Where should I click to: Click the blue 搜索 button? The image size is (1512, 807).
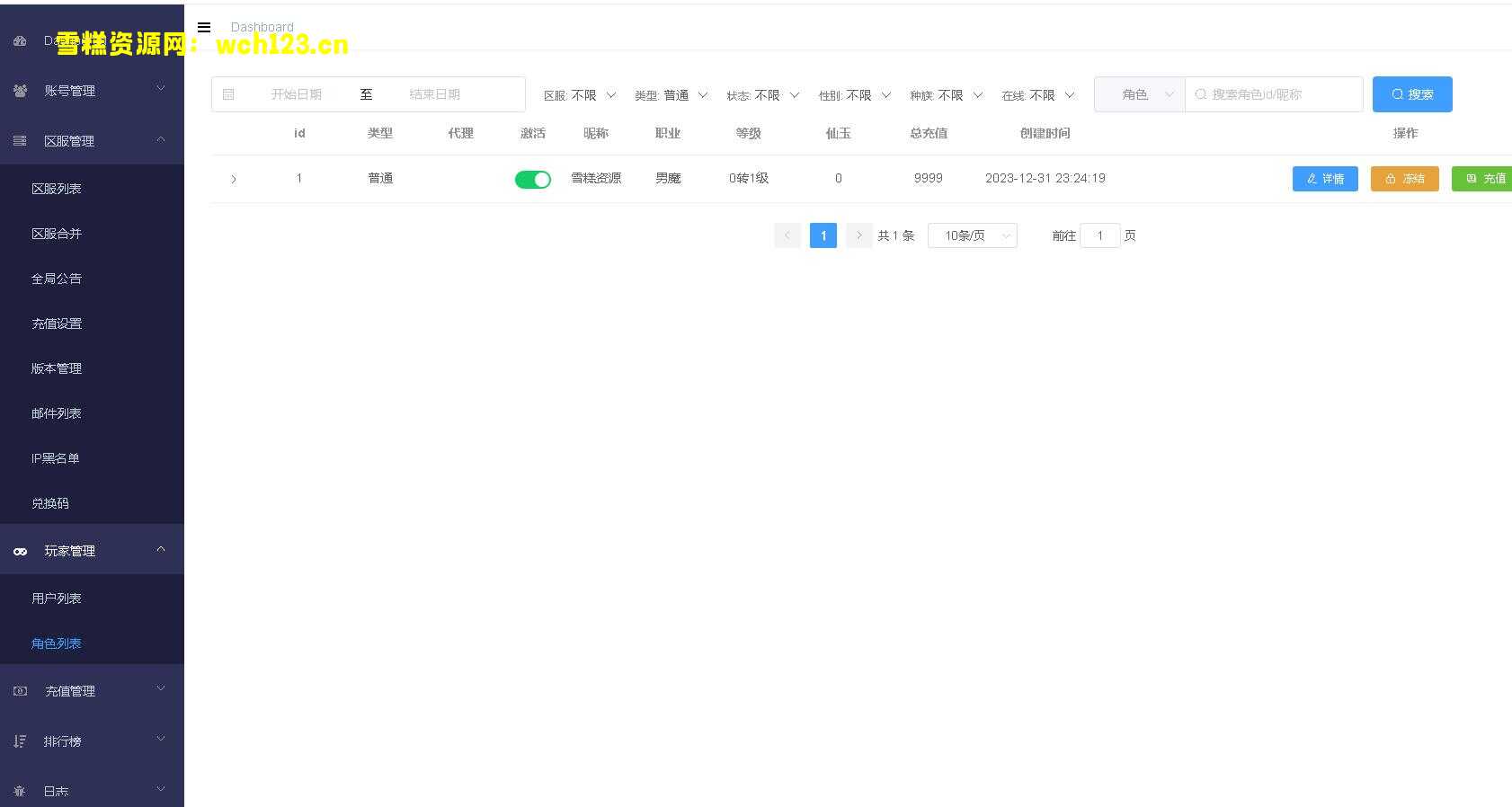click(1412, 94)
